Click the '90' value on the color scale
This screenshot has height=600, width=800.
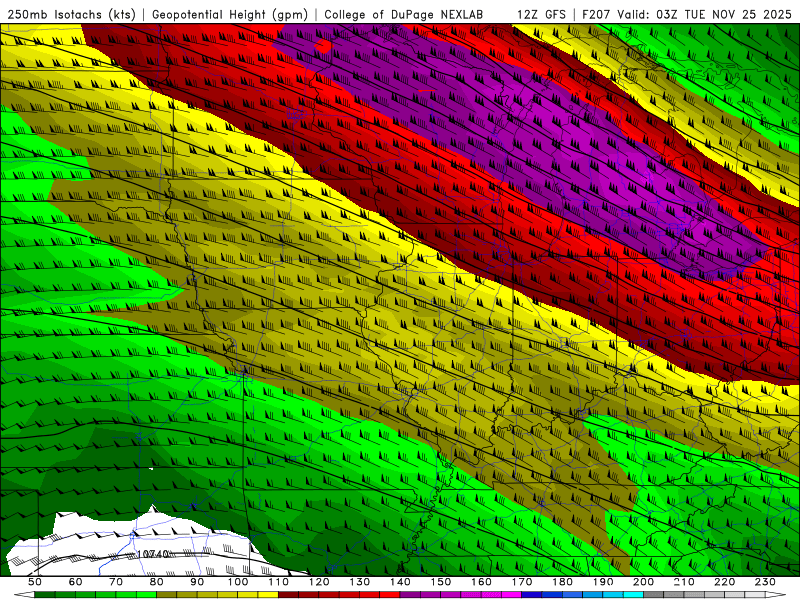click(x=197, y=582)
